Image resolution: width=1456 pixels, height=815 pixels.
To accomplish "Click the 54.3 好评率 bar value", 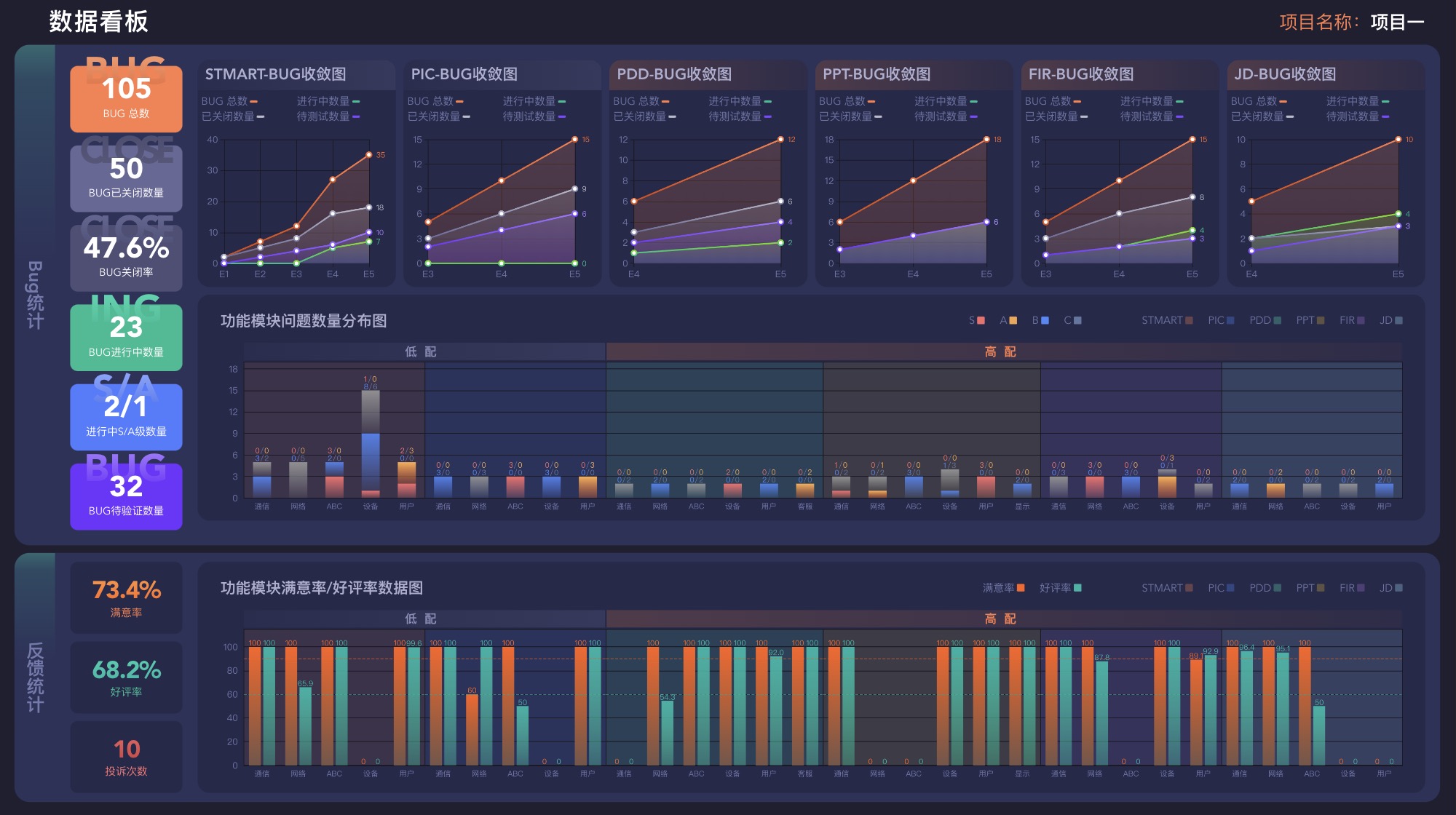I will (667, 697).
